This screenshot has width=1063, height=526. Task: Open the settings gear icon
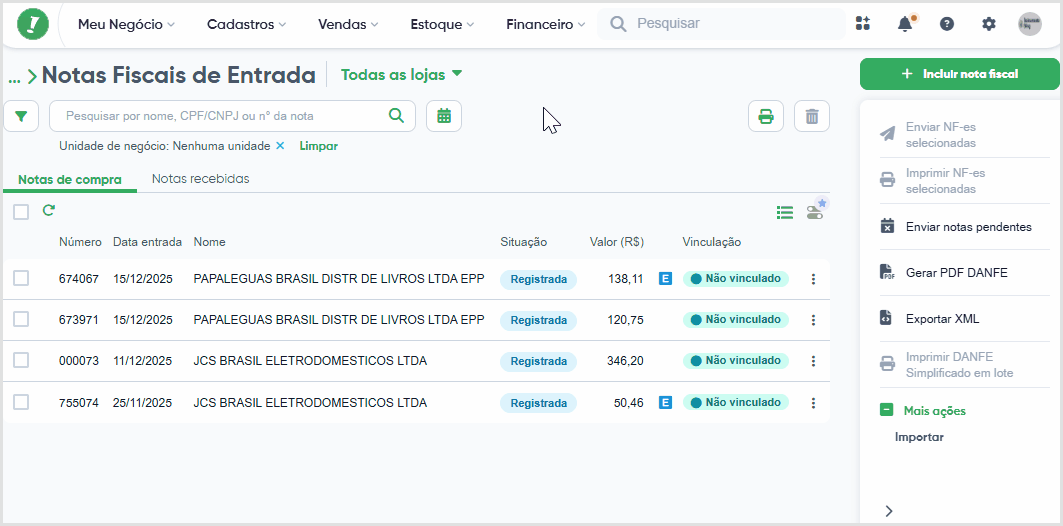tap(989, 24)
